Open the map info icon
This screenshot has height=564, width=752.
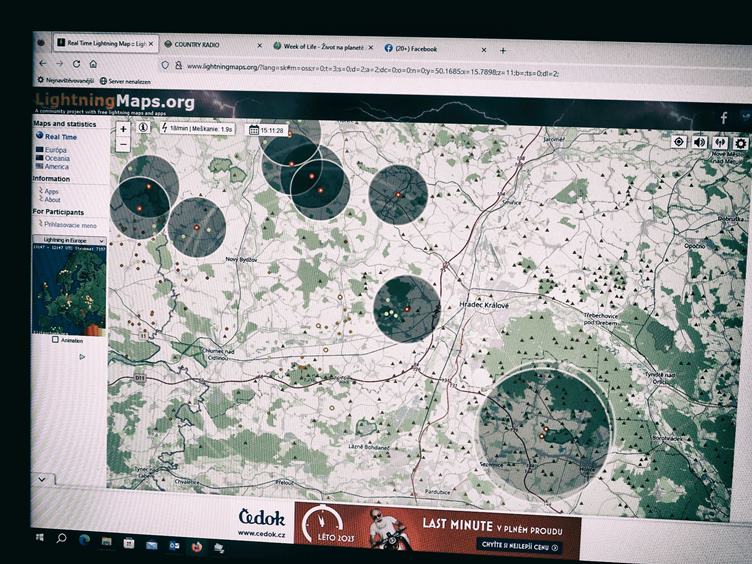[x=143, y=128]
